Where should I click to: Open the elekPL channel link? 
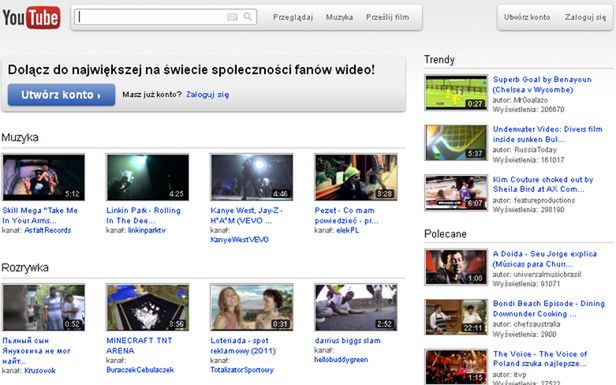pyautogui.click(x=348, y=230)
